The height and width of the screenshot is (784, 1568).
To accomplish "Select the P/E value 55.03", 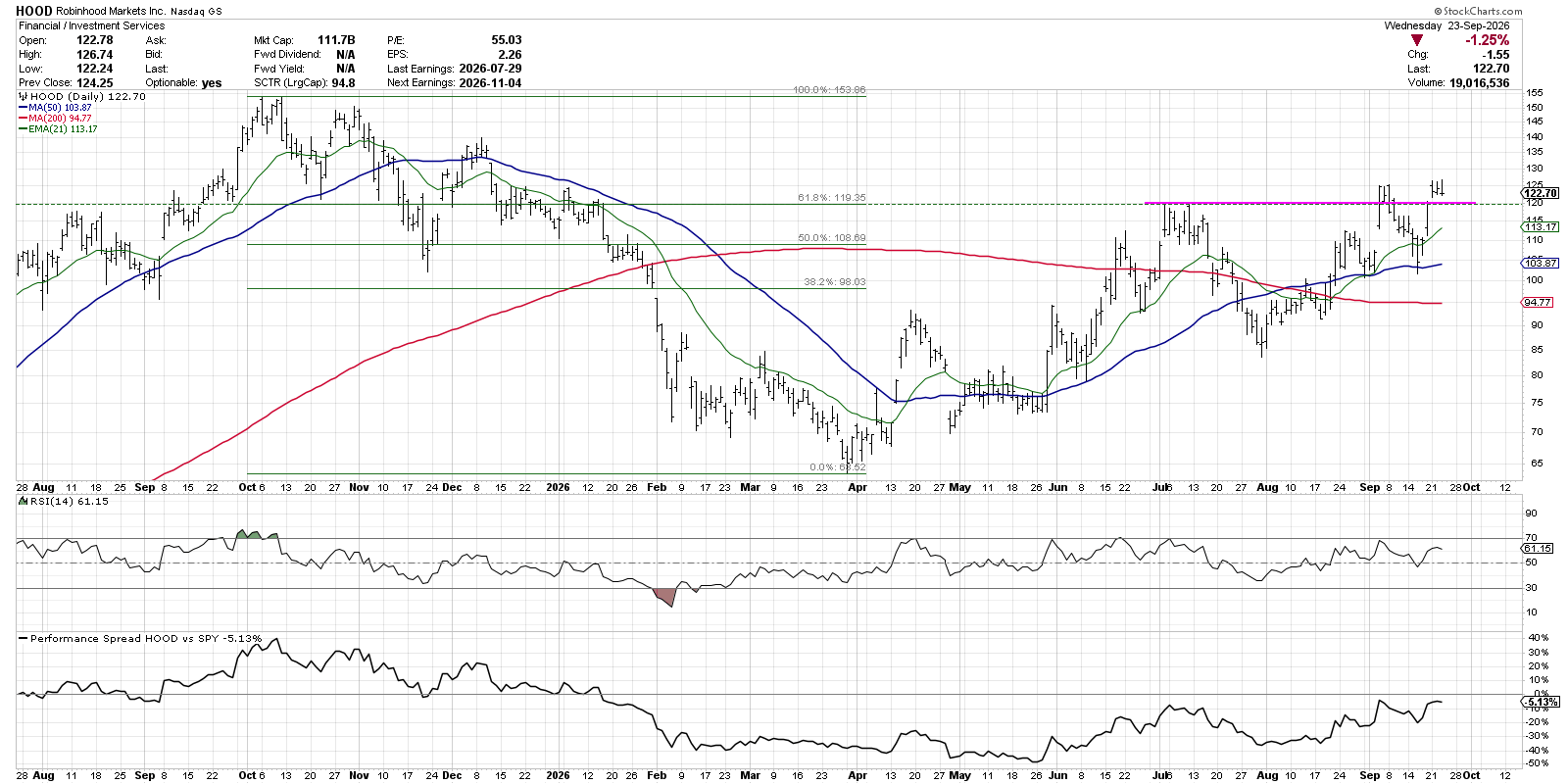I will [507, 40].
